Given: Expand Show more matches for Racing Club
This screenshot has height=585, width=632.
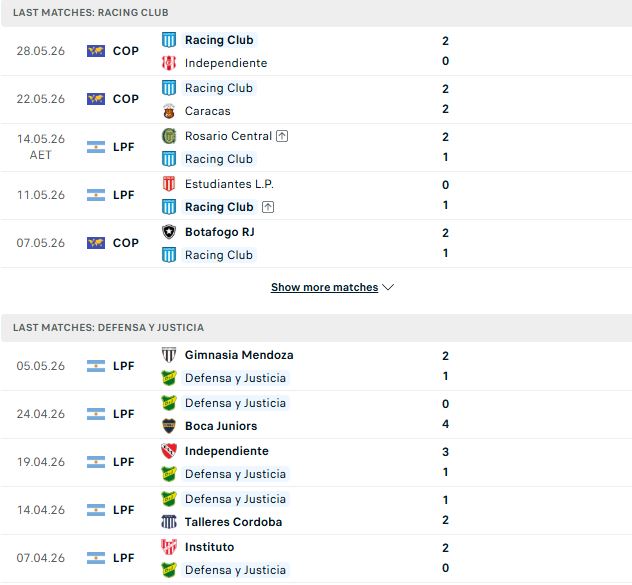Looking at the screenshot, I should [324, 287].
